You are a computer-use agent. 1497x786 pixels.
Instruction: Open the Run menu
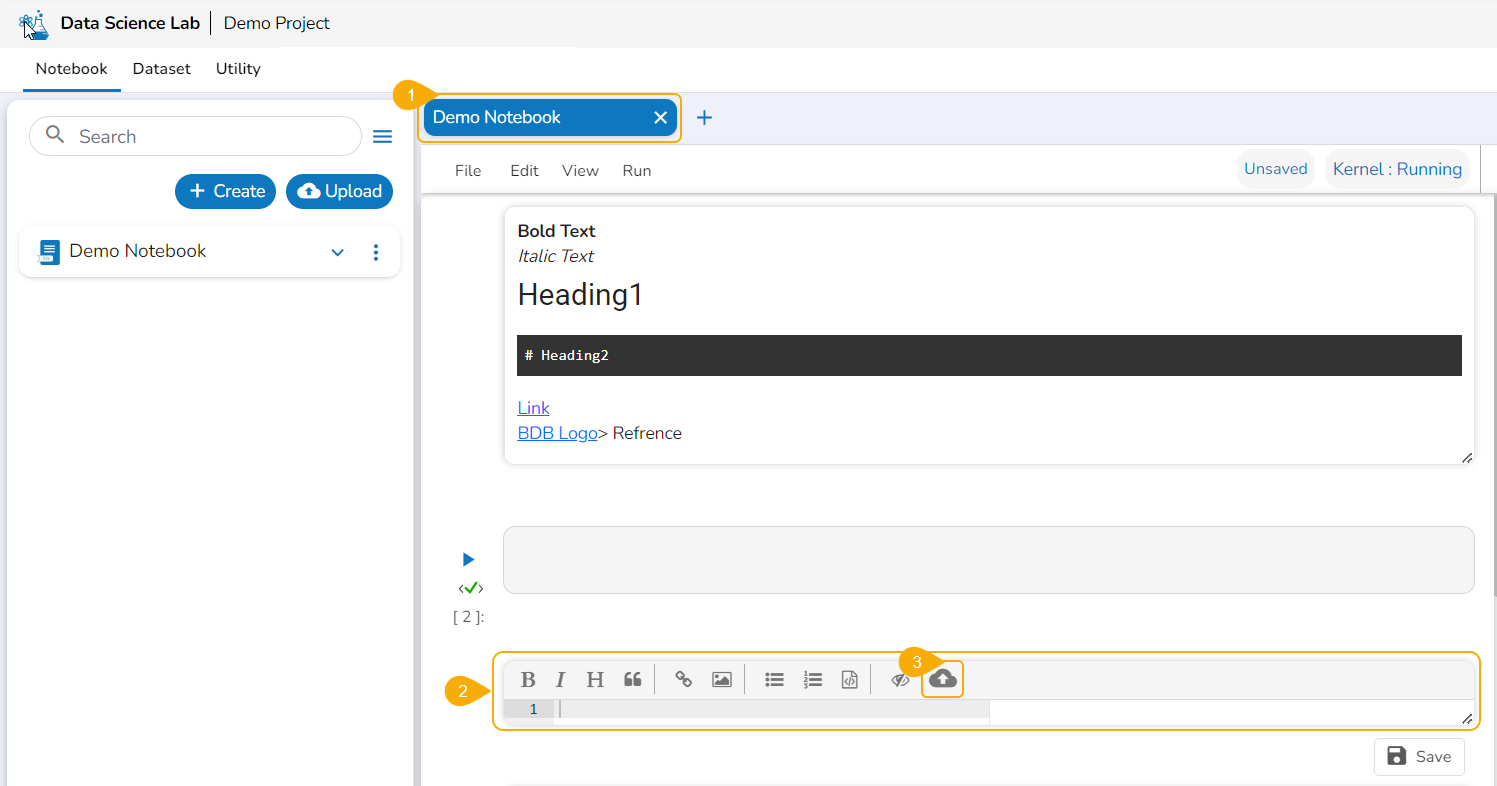tap(636, 170)
